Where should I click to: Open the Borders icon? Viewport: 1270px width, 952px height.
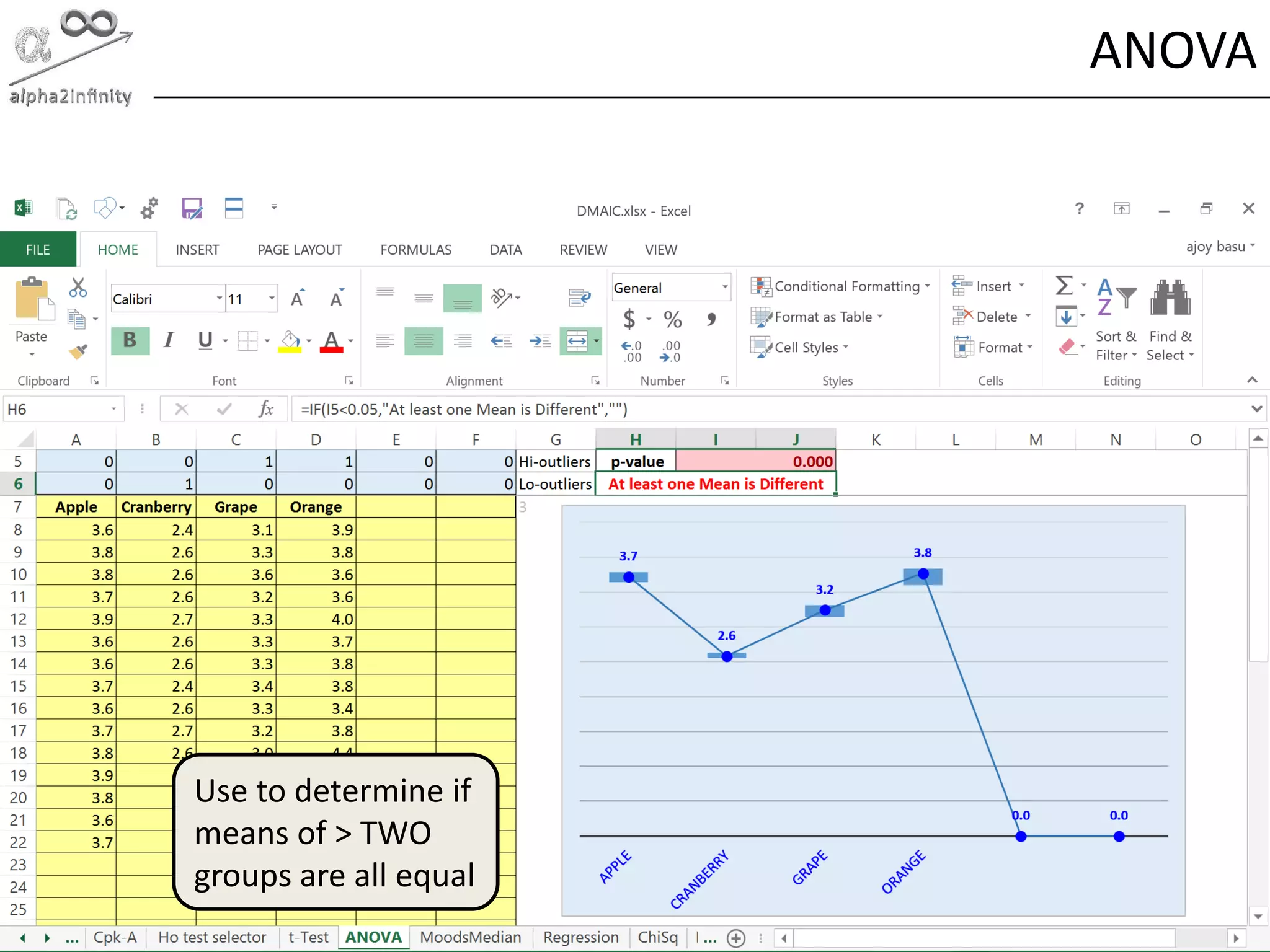[248, 340]
